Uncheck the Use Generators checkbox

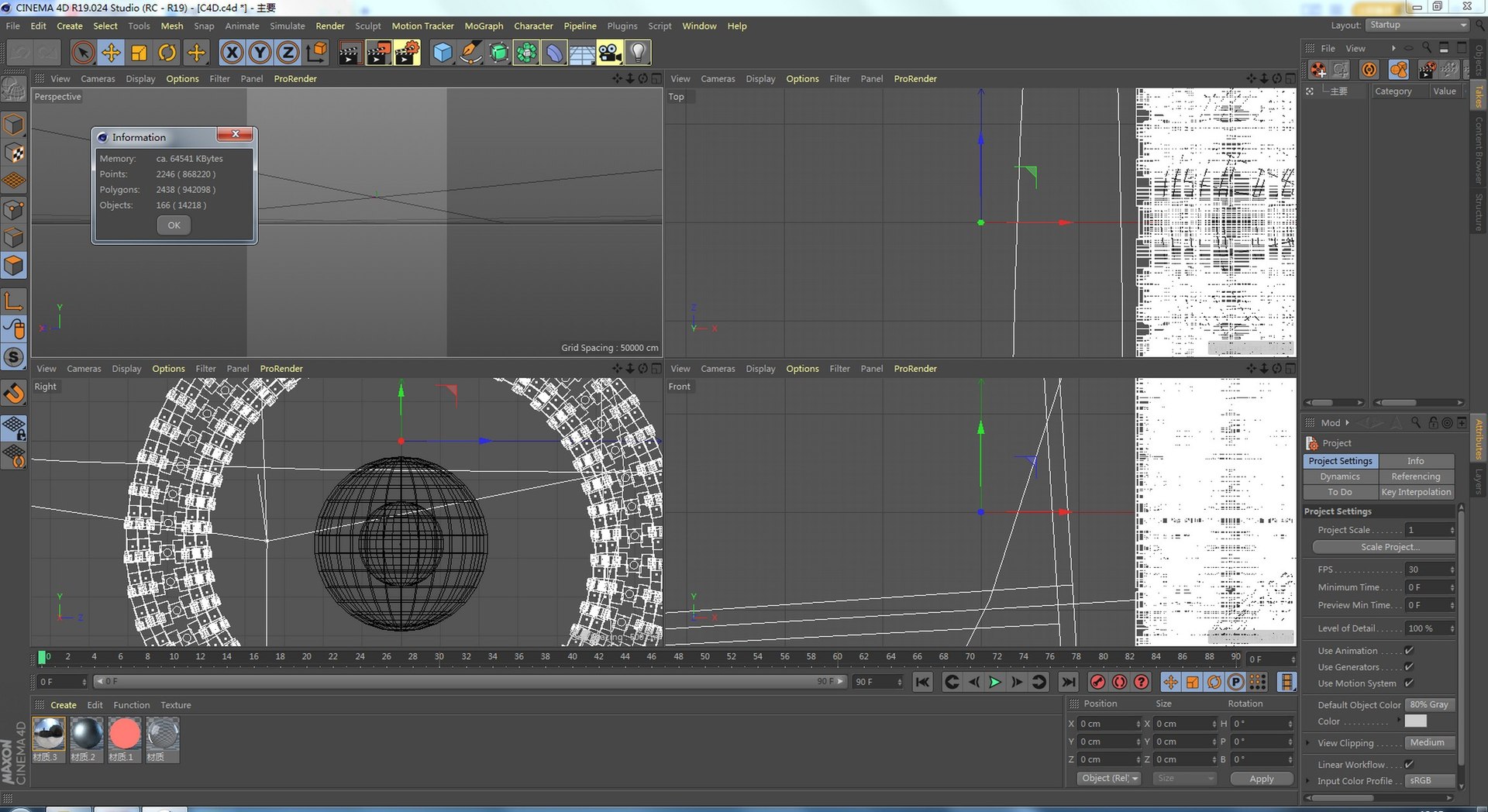tap(1409, 667)
